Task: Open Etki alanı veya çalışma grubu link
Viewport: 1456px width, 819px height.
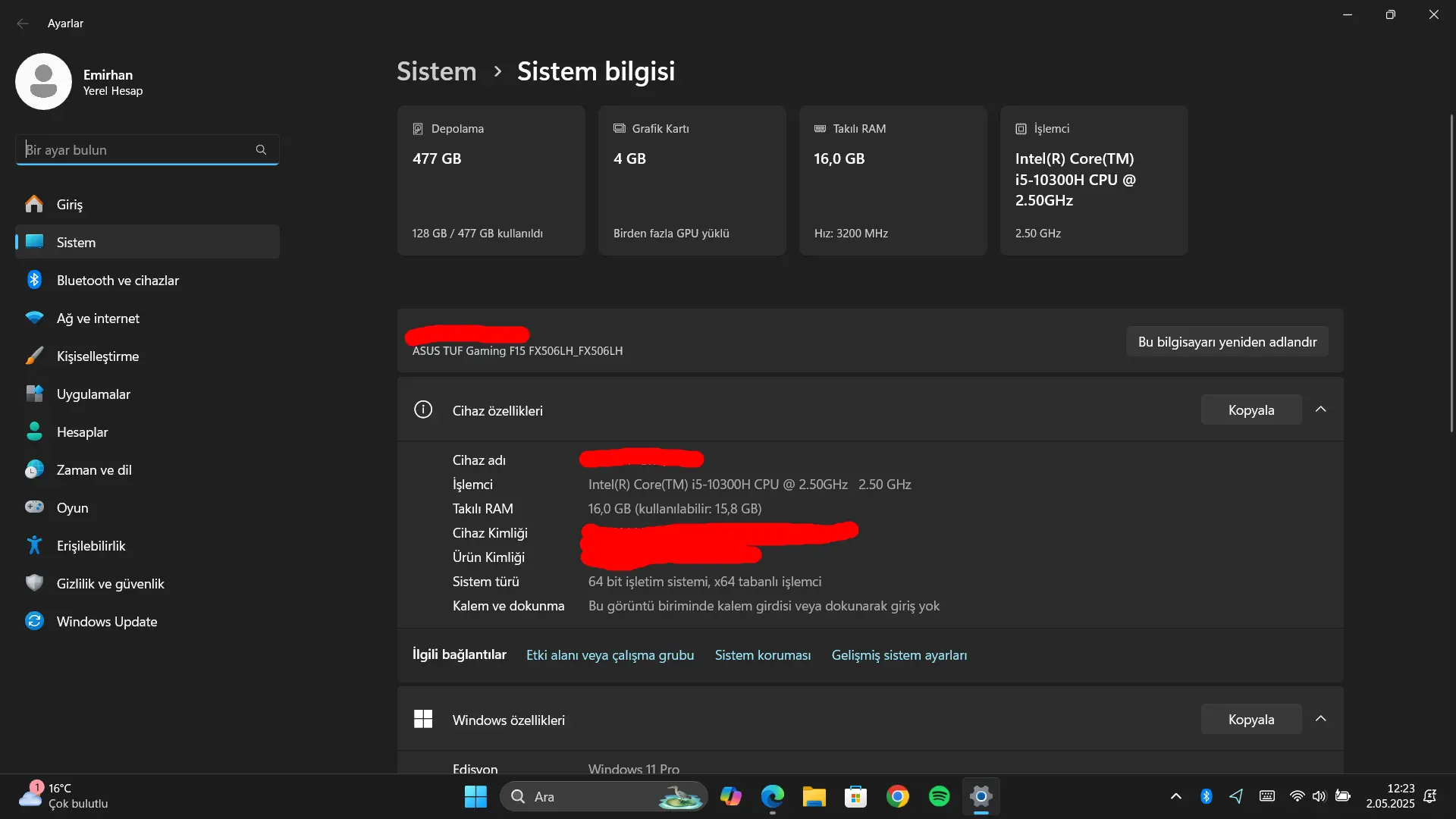Action: (x=610, y=654)
